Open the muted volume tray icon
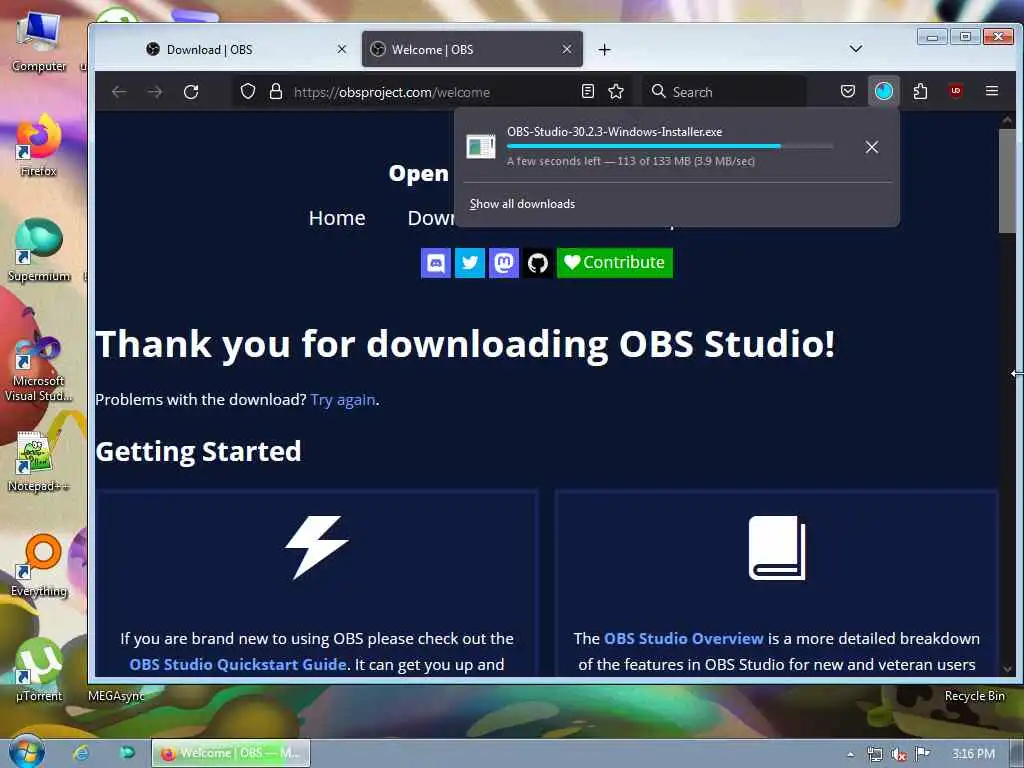1024x768 pixels. 899,754
